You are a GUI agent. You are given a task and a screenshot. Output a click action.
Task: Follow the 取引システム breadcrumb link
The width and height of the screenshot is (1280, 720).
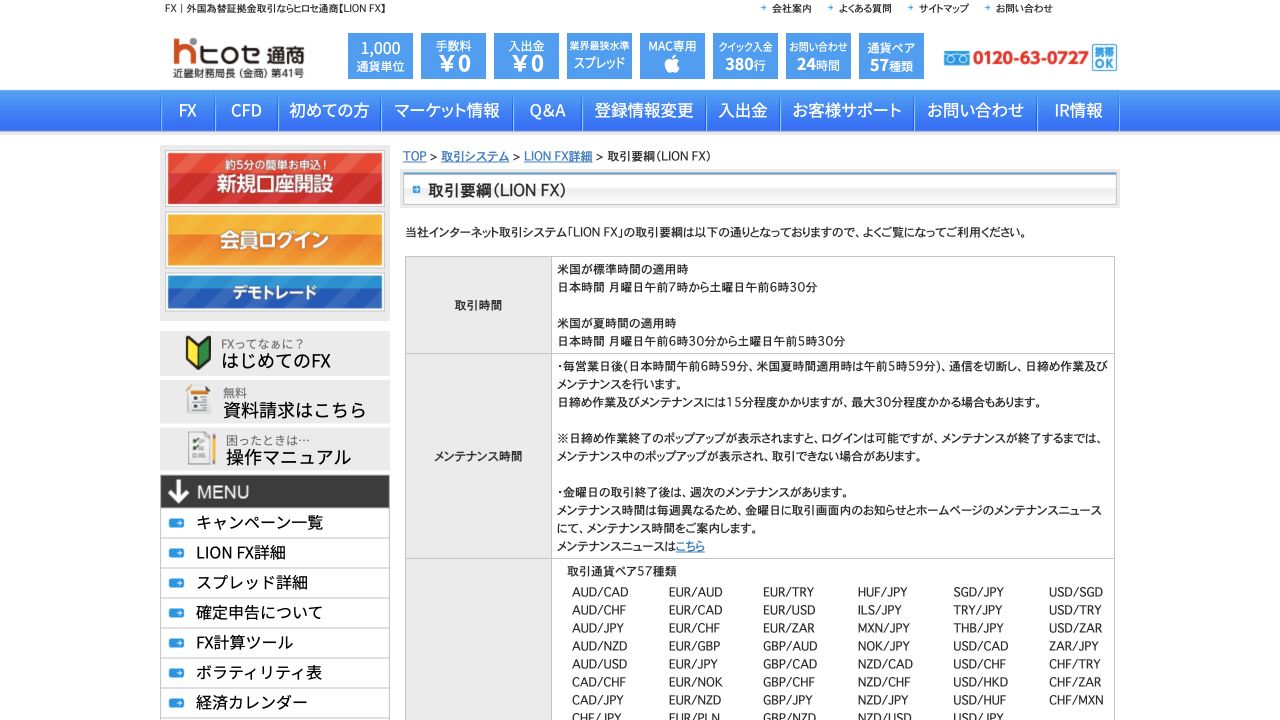pos(475,156)
